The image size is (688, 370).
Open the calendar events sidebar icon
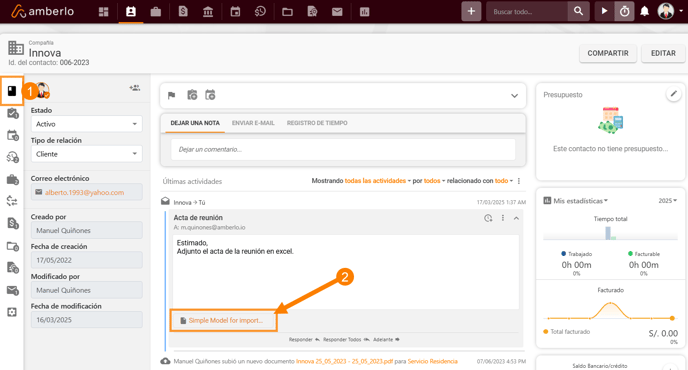[x=12, y=135]
